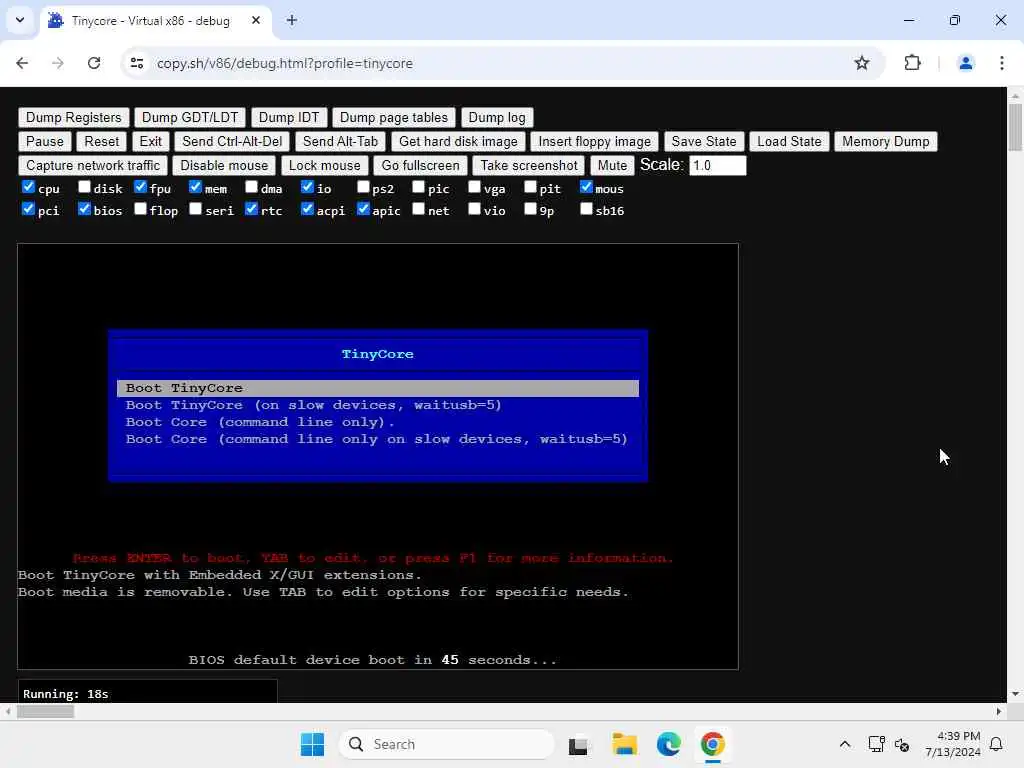
Task: Enable the net log checkbox
Action: coord(419,209)
